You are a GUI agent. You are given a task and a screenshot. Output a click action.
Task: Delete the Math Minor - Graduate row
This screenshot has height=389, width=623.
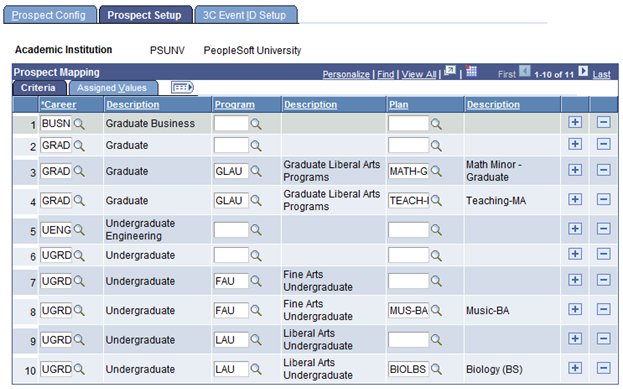tap(604, 170)
